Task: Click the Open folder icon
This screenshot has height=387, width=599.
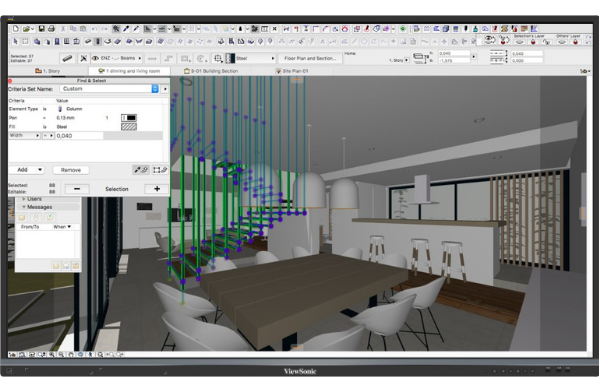Action: pos(26,29)
